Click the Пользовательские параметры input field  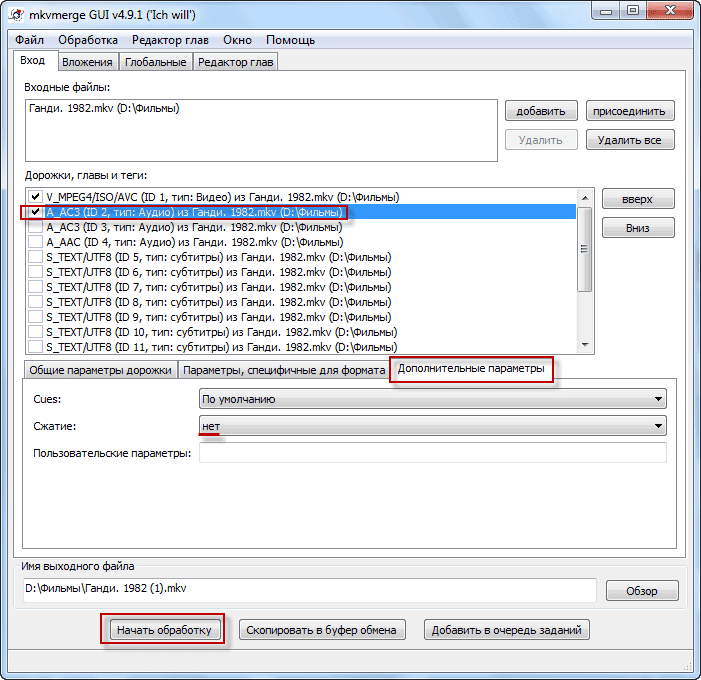[432, 453]
